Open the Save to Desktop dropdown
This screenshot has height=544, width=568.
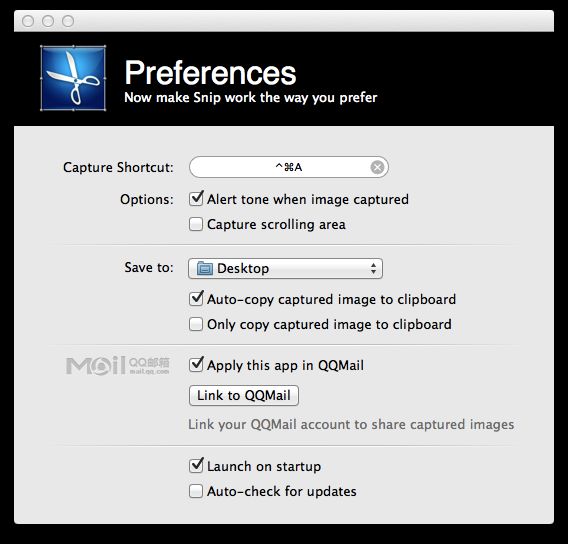click(285, 269)
